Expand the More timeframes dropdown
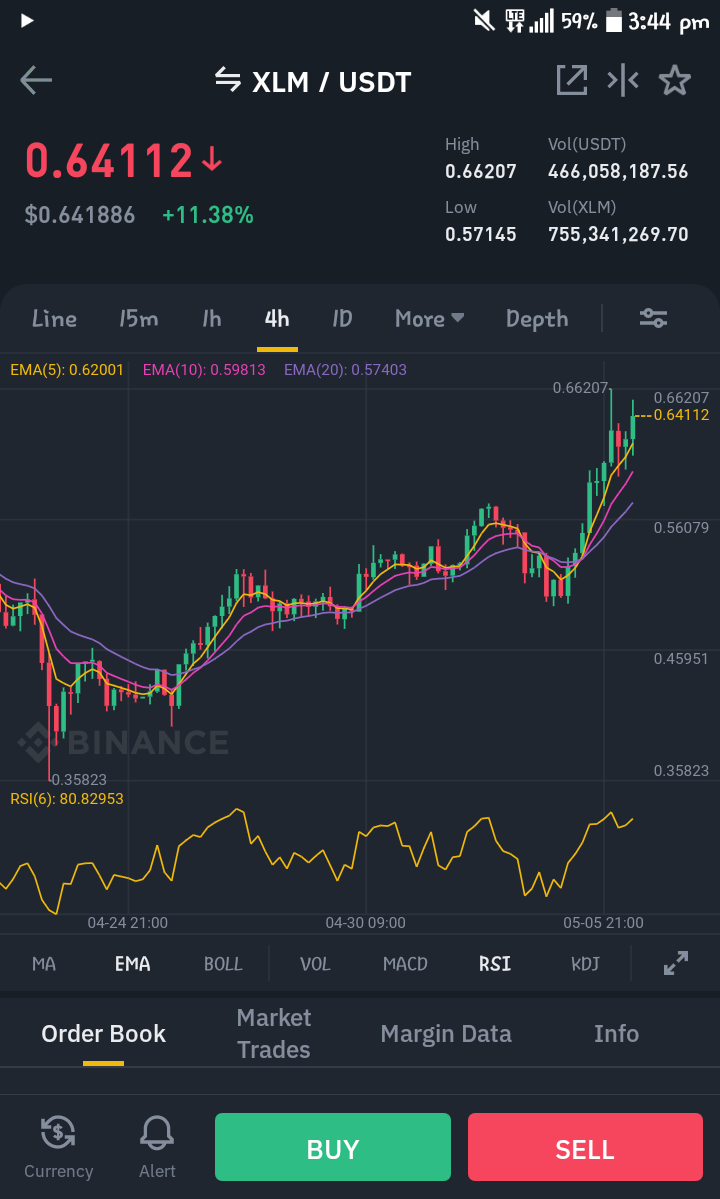Screen dimensions: 720x1199 pyautogui.click(x=430, y=318)
